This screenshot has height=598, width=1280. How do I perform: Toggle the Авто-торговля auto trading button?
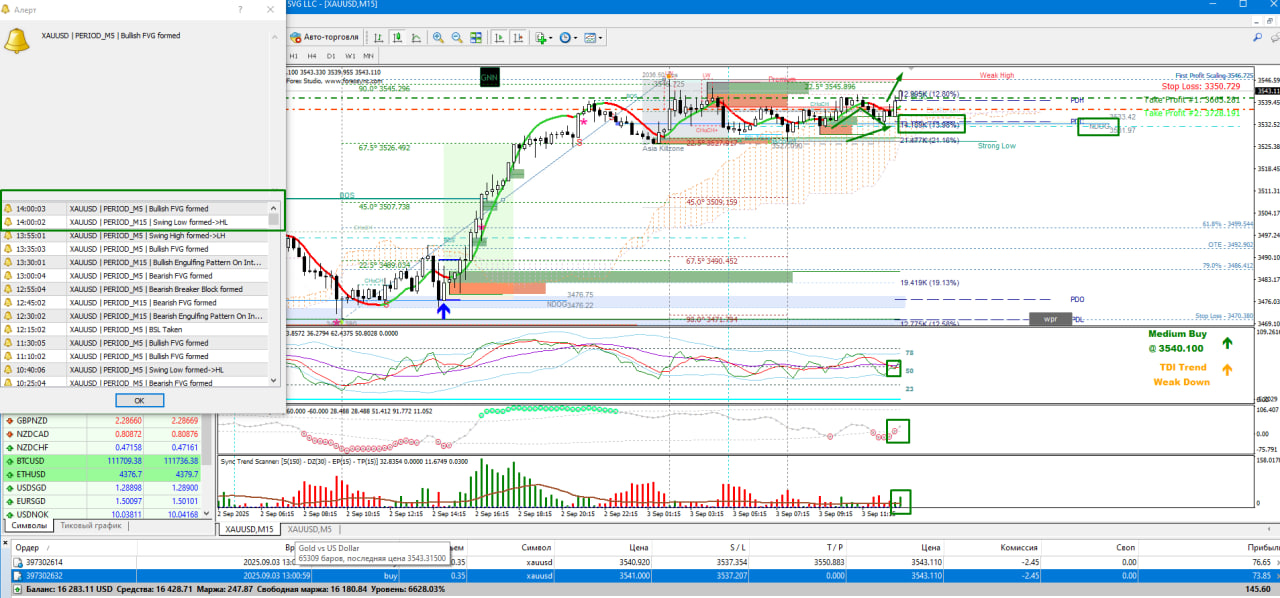click(x=324, y=38)
